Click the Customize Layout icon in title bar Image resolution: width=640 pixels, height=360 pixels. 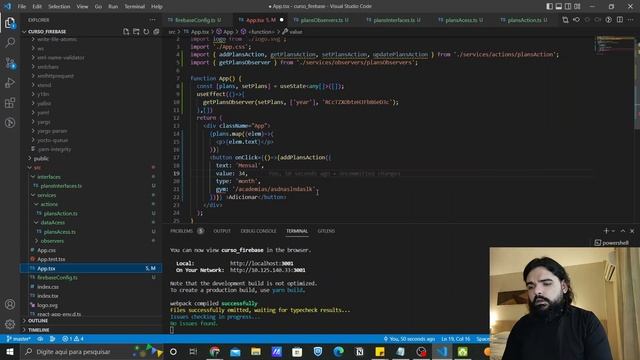[577, 6]
